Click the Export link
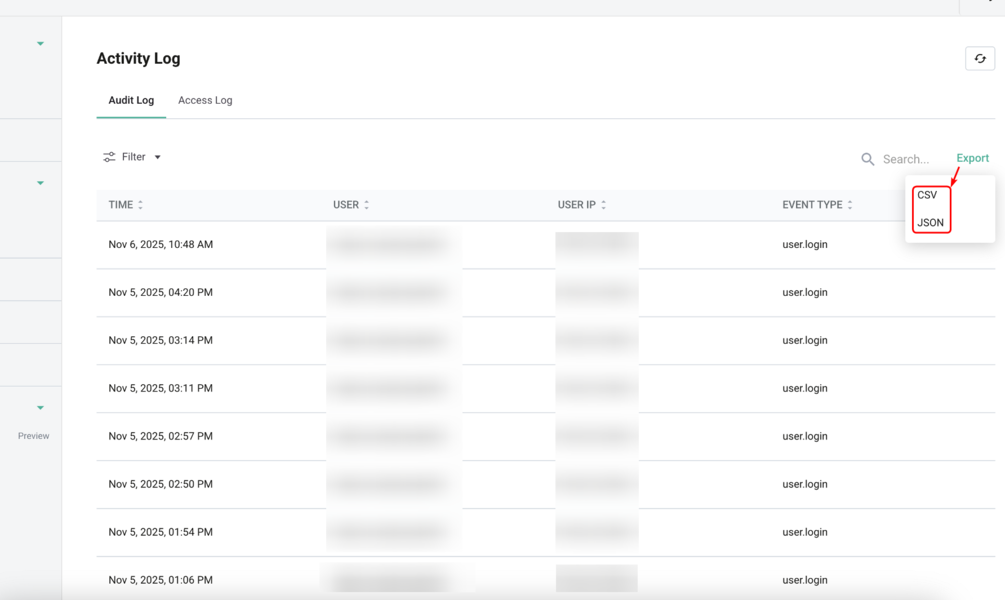Image resolution: width=1005 pixels, height=600 pixels. coord(972,158)
